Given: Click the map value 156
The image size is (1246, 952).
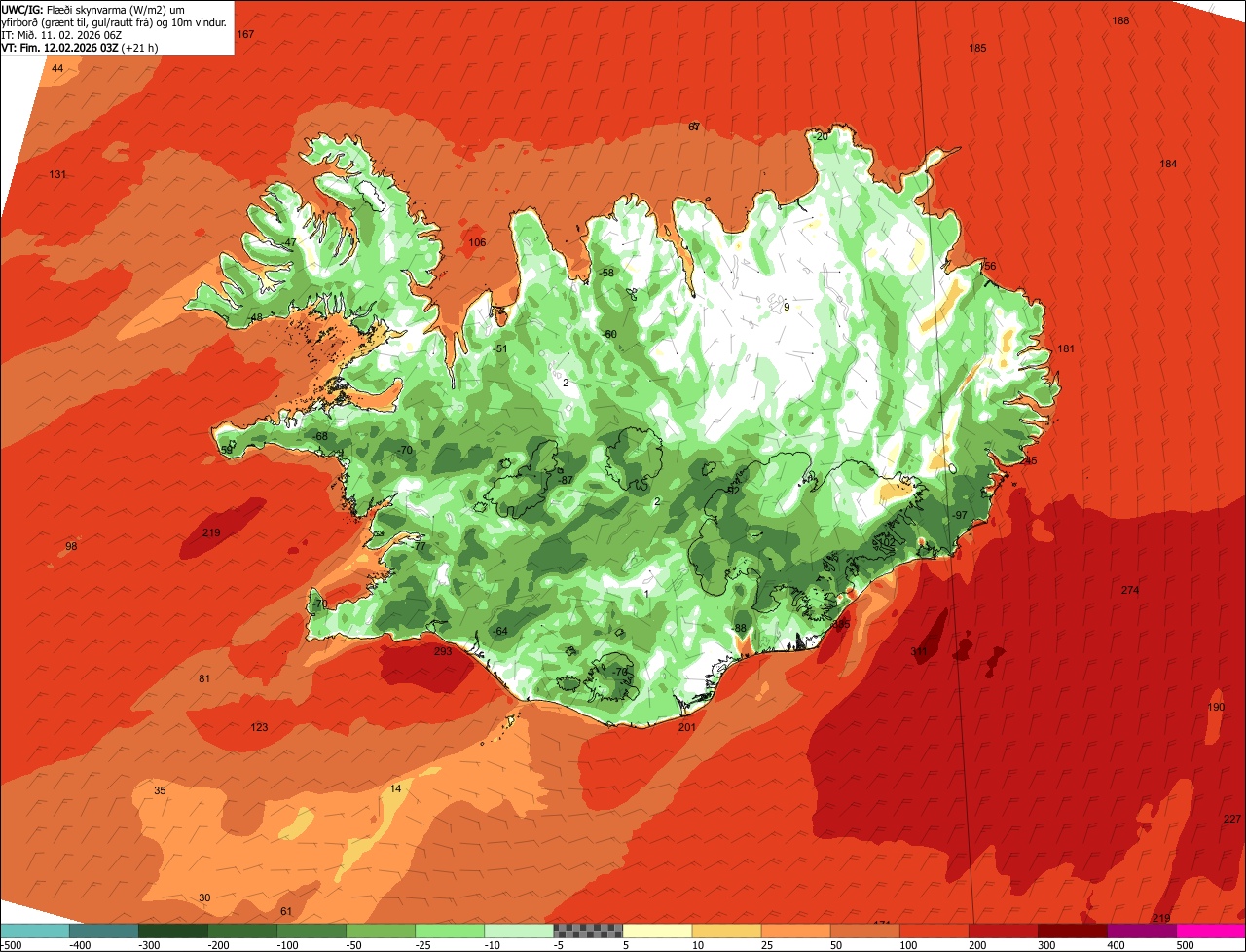Looking at the screenshot, I should coord(988,266).
